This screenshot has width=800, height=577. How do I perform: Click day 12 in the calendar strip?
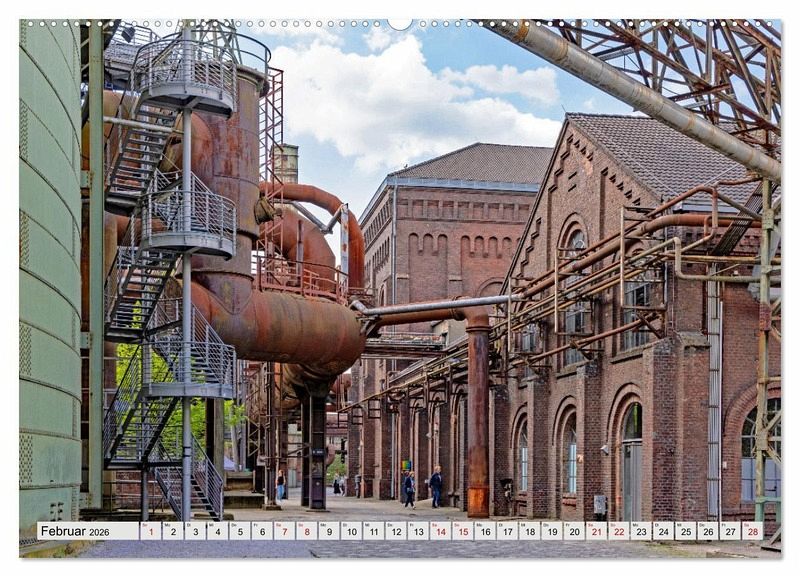(396, 531)
